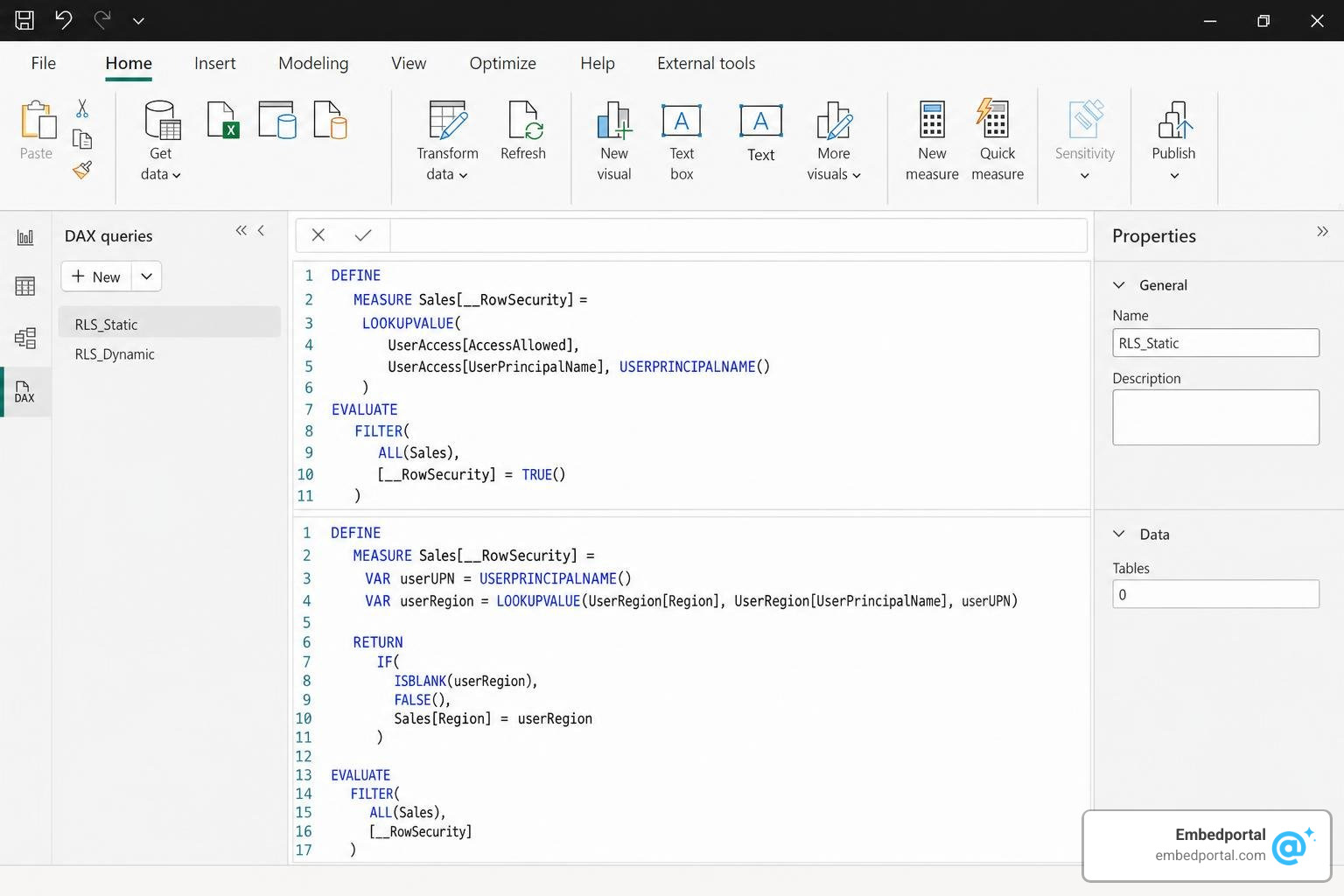Click the Name field RLS_Static
1344x896 pixels.
click(x=1215, y=343)
